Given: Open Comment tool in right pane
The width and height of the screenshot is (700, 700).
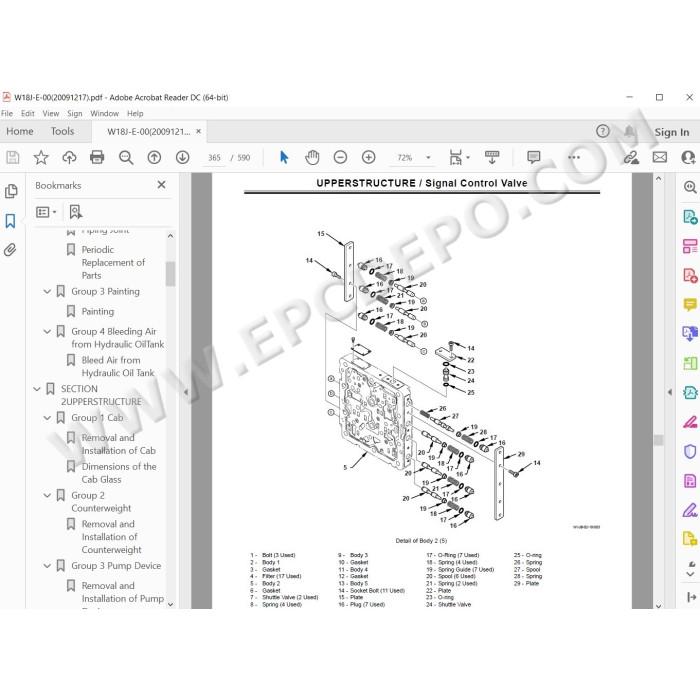Looking at the screenshot, I should [x=690, y=304].
